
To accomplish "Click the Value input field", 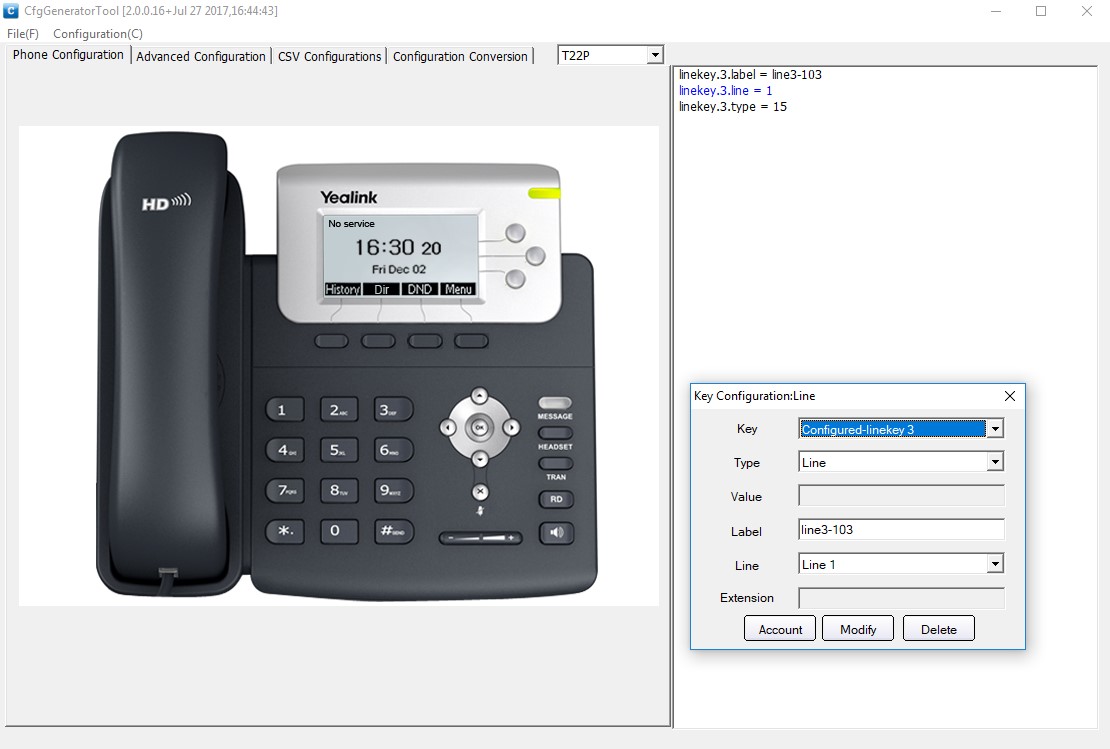I will pyautogui.click(x=901, y=496).
